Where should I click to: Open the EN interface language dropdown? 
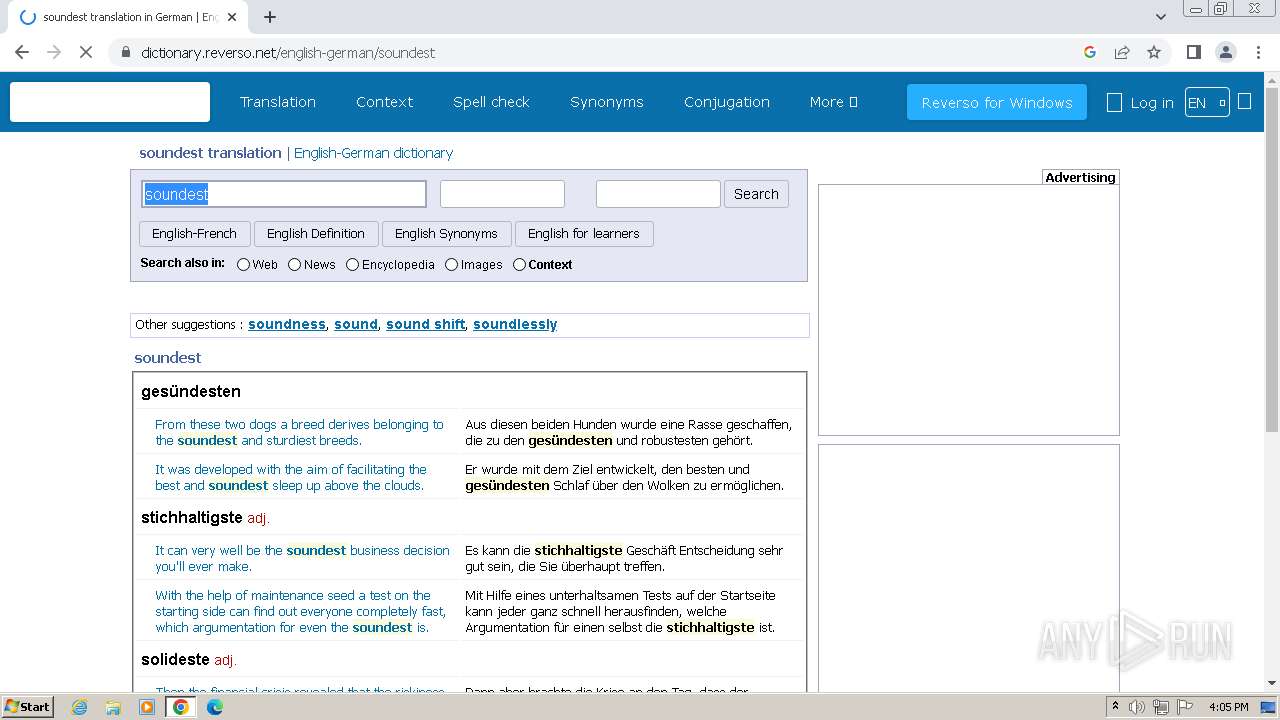[x=1207, y=102]
